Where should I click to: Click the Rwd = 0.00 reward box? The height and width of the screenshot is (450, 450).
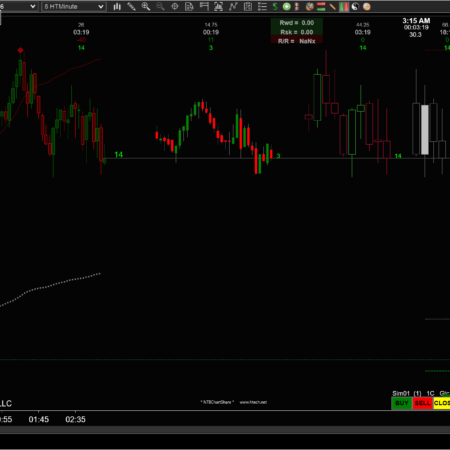[x=297, y=23]
